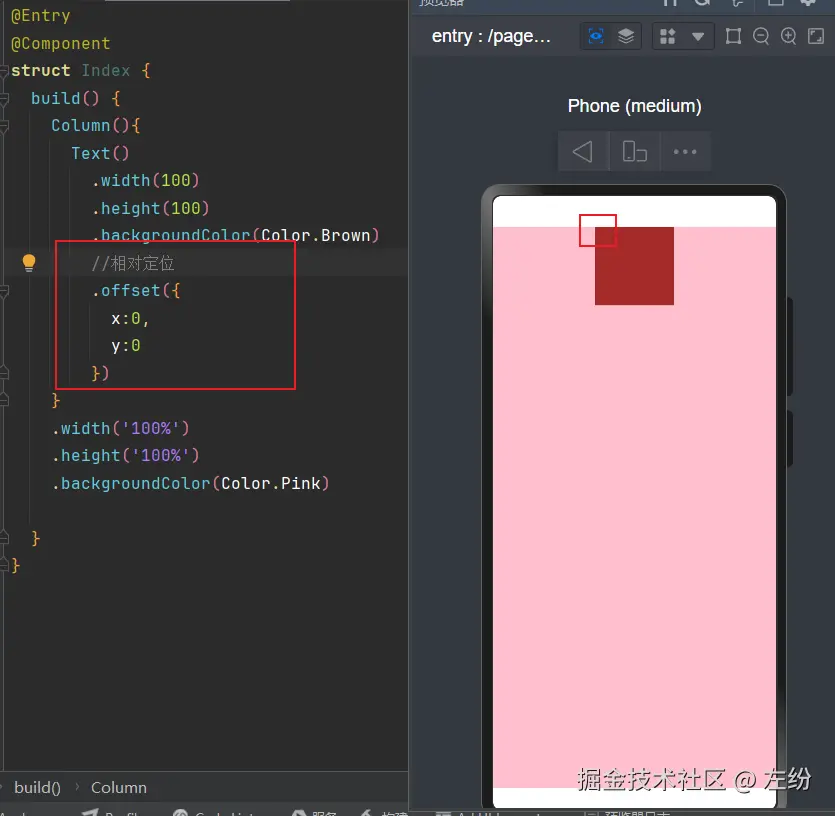Collapse the struct Index fold marker in the gutter
The height and width of the screenshot is (816, 835).
pos(4,70)
